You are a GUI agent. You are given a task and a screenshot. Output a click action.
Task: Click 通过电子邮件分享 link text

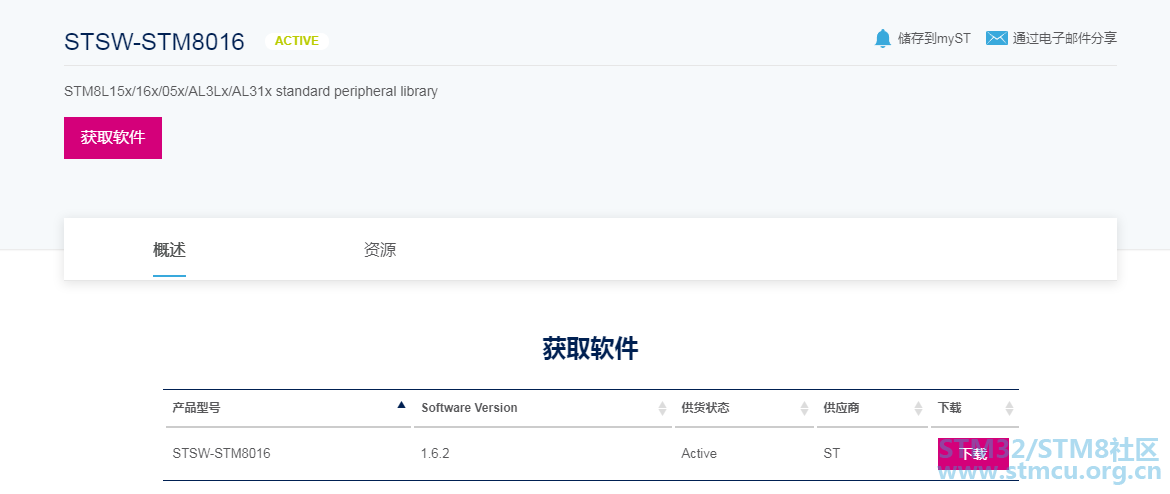click(1065, 38)
